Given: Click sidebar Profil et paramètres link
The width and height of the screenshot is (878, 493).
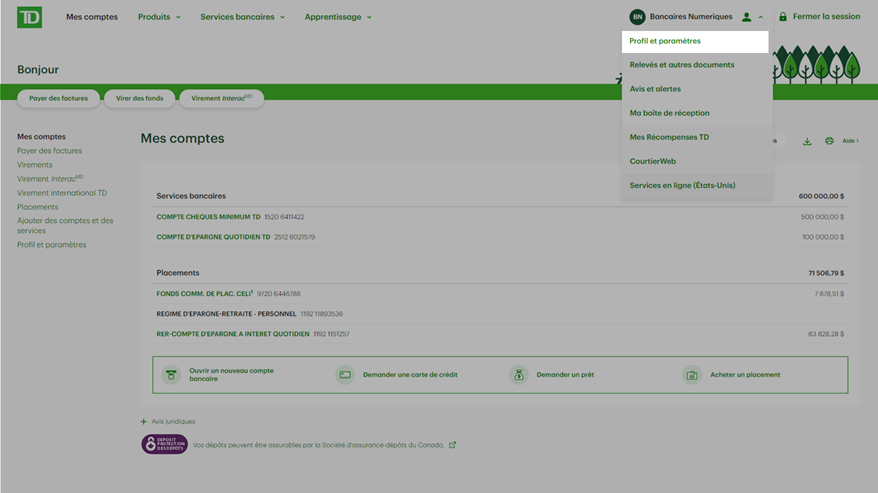Looking at the screenshot, I should click(x=52, y=245).
